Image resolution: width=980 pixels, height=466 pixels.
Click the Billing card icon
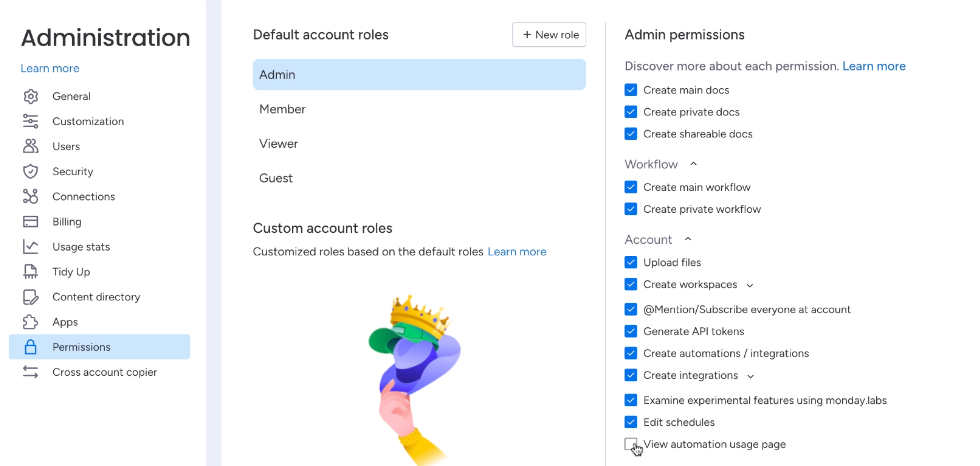pos(31,222)
